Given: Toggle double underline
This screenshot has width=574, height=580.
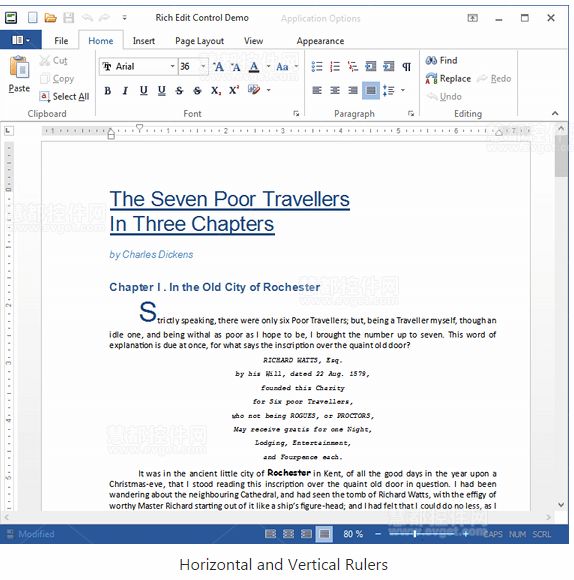Looking at the screenshot, I should click(x=161, y=91).
